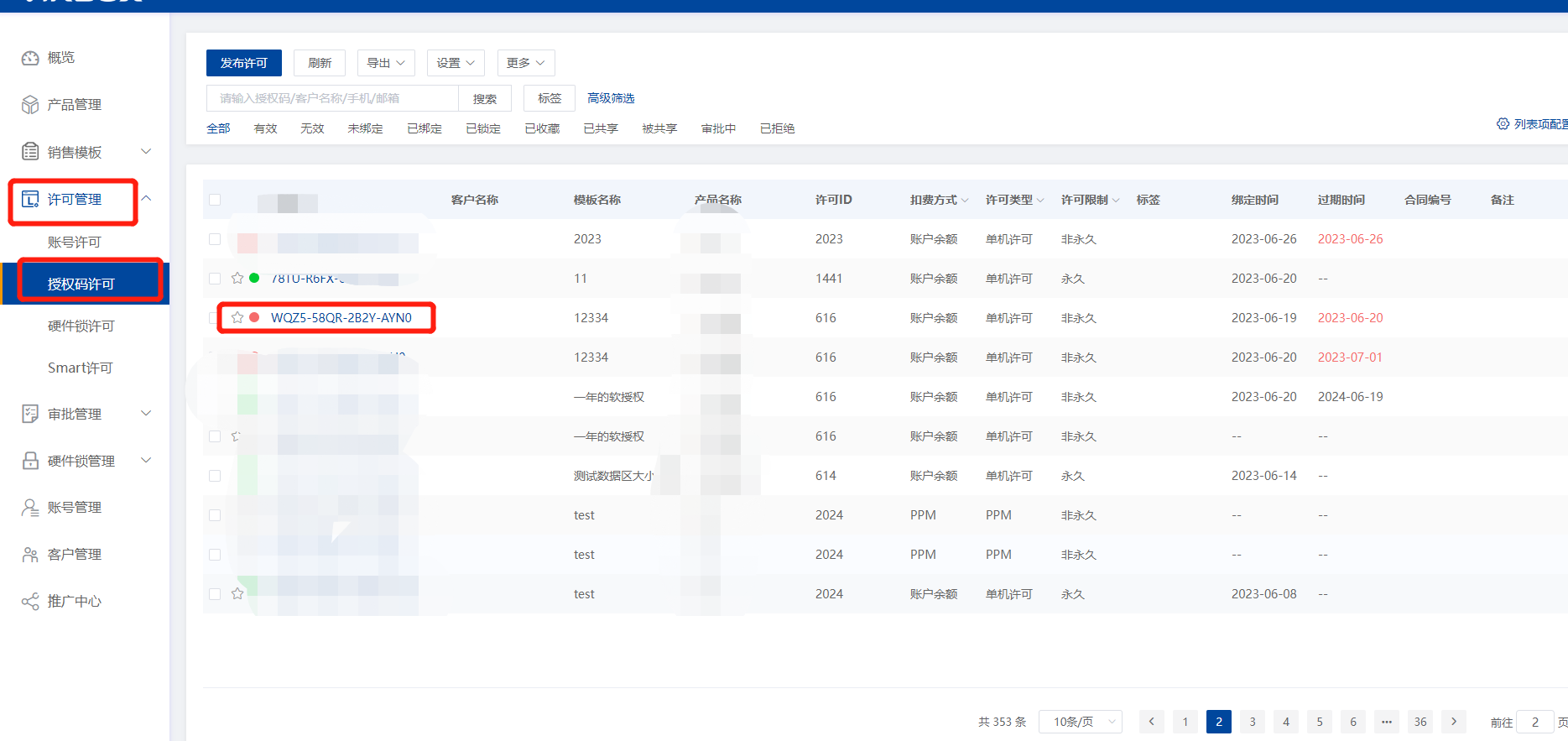The image size is (1568, 741).
Task: Open the 10条/页 page size selector
Action: (x=1081, y=722)
